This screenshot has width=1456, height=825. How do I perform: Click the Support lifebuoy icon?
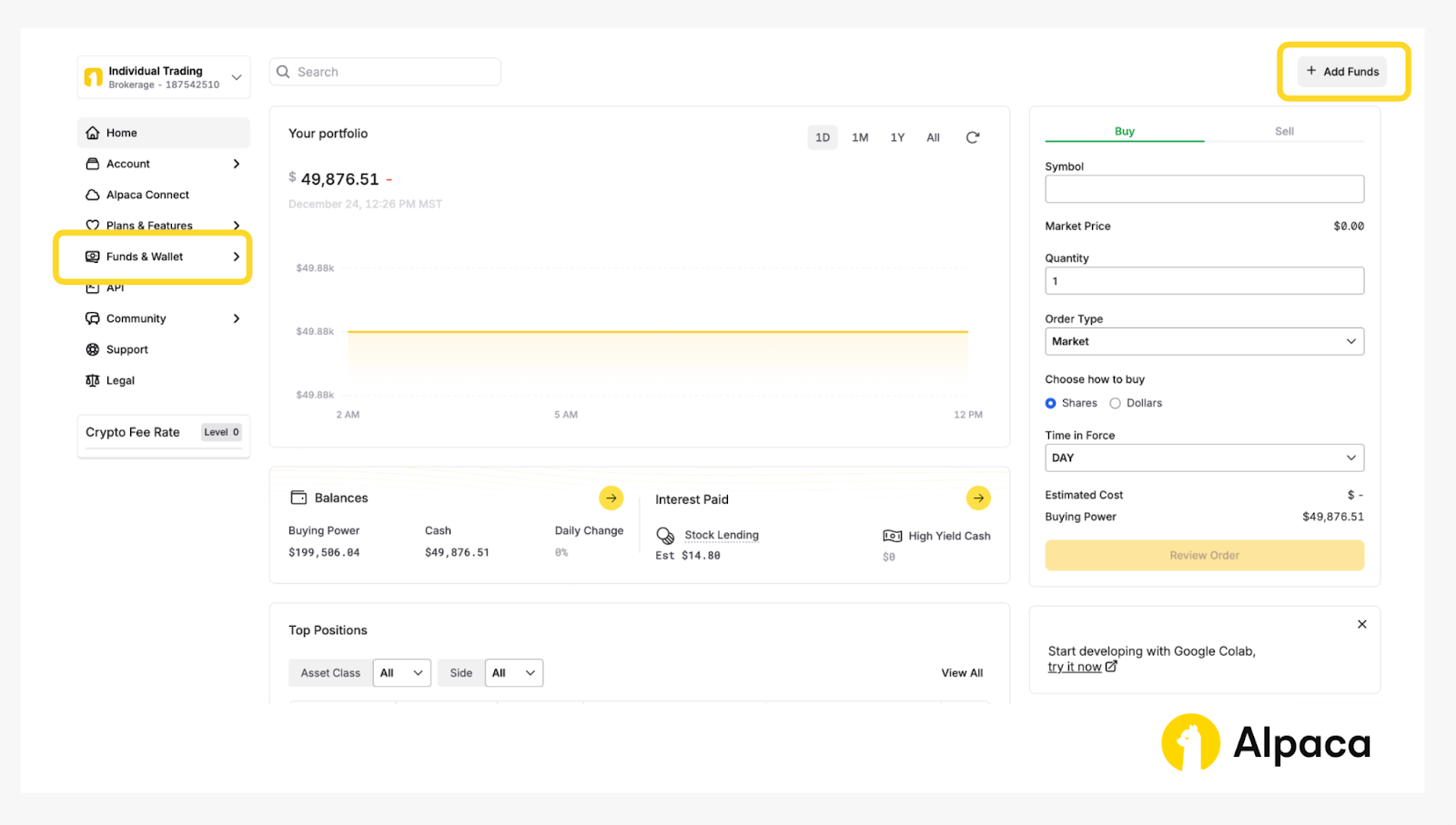[x=93, y=349]
